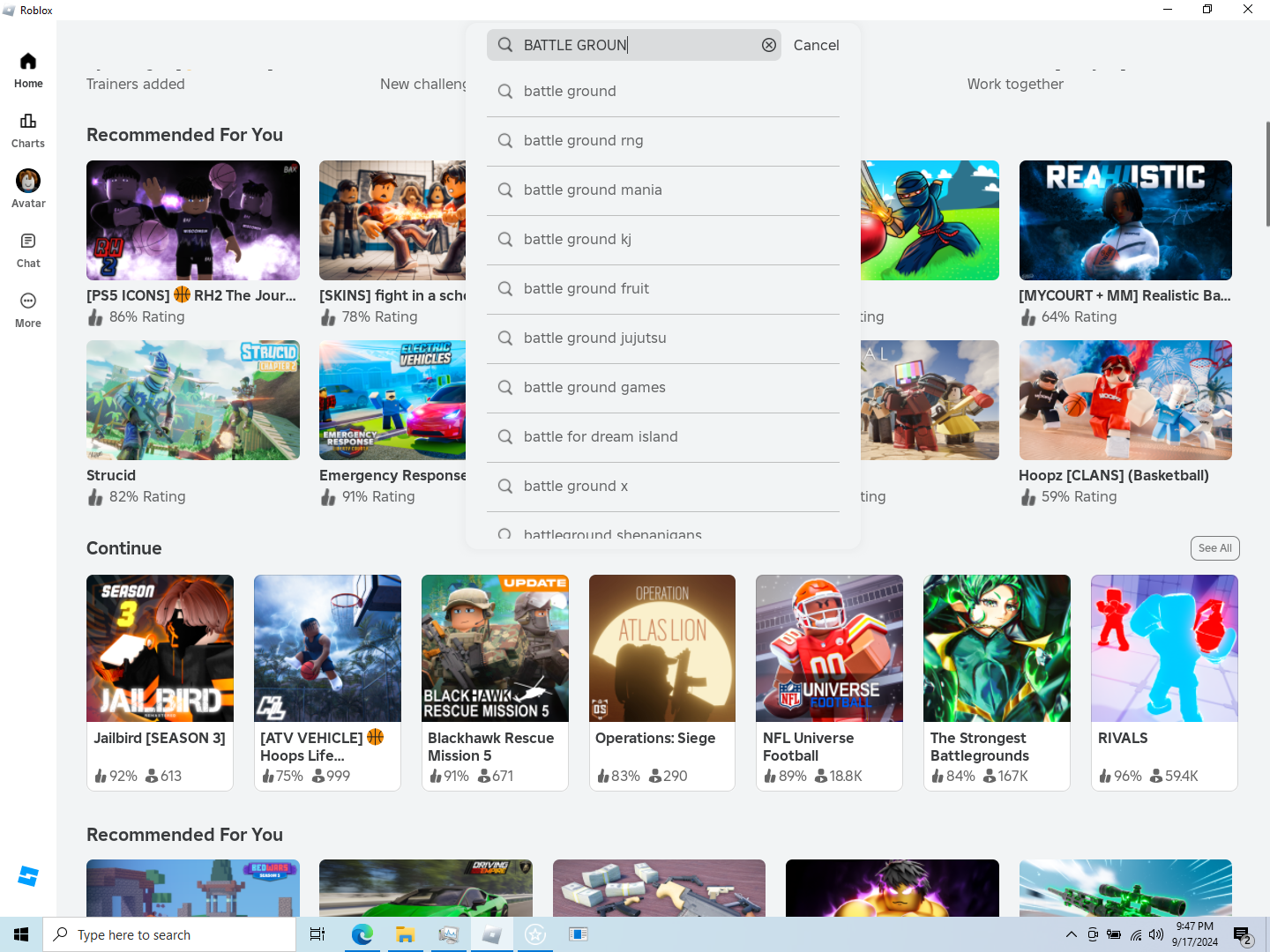Open Hoops Life ATV VEHICLE card
Screen dimensions: 1270x952
[x=327, y=682]
